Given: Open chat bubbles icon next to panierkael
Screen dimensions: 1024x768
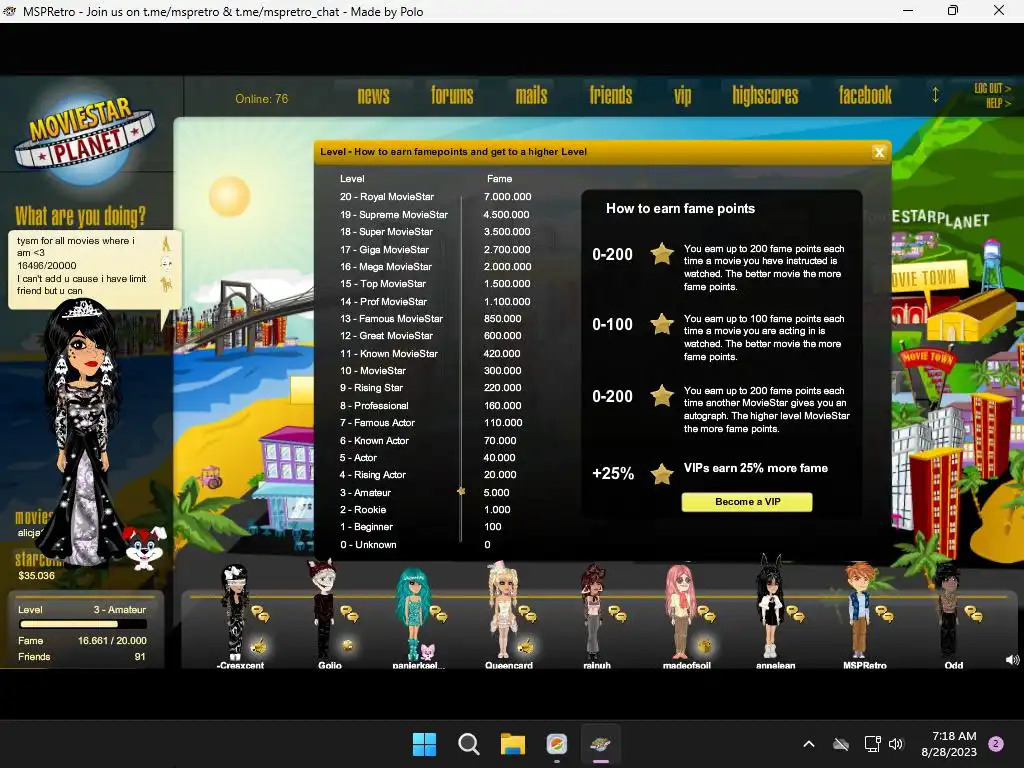Looking at the screenshot, I should point(438,613).
